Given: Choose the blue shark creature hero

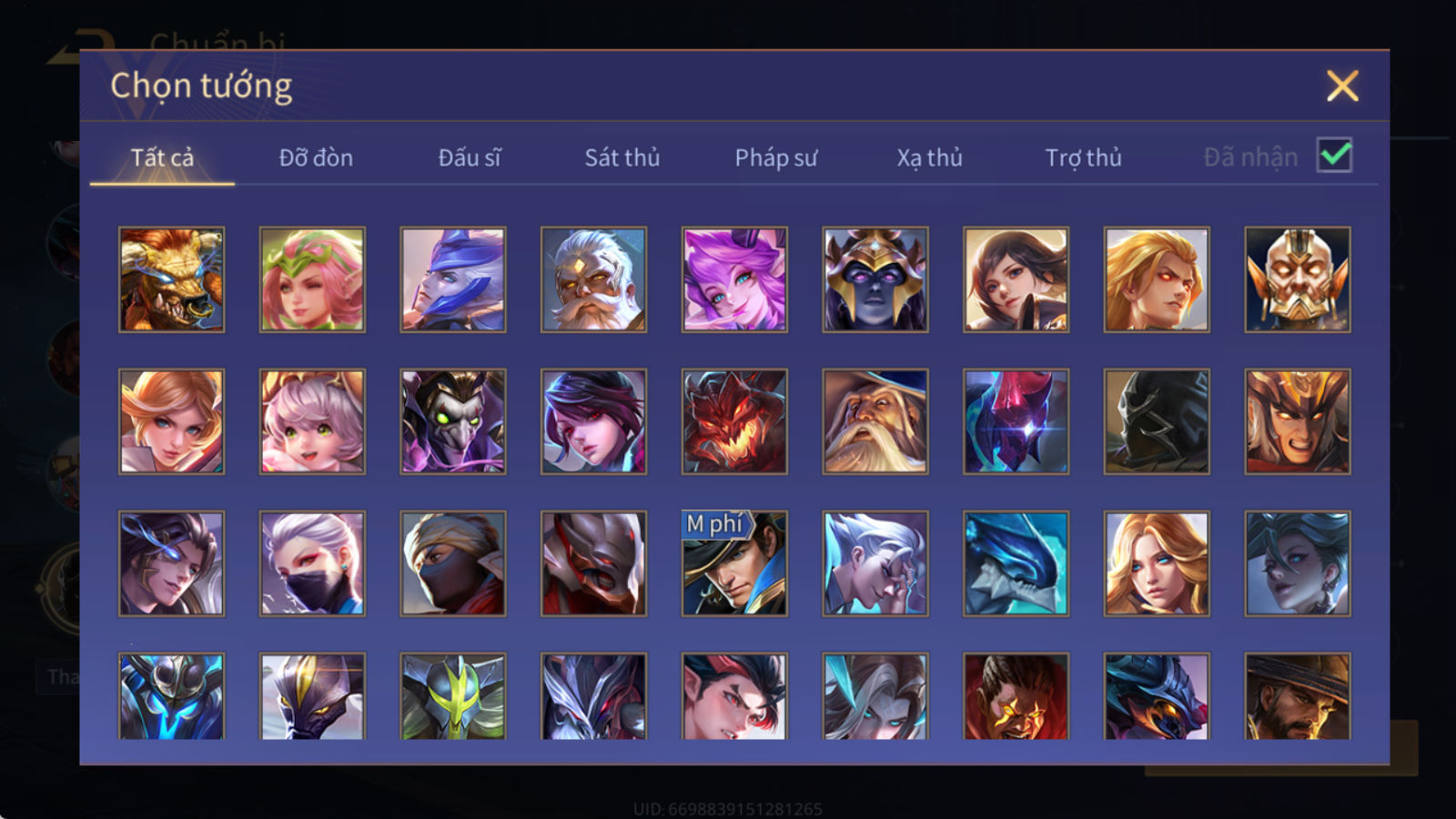Looking at the screenshot, I should [1016, 563].
